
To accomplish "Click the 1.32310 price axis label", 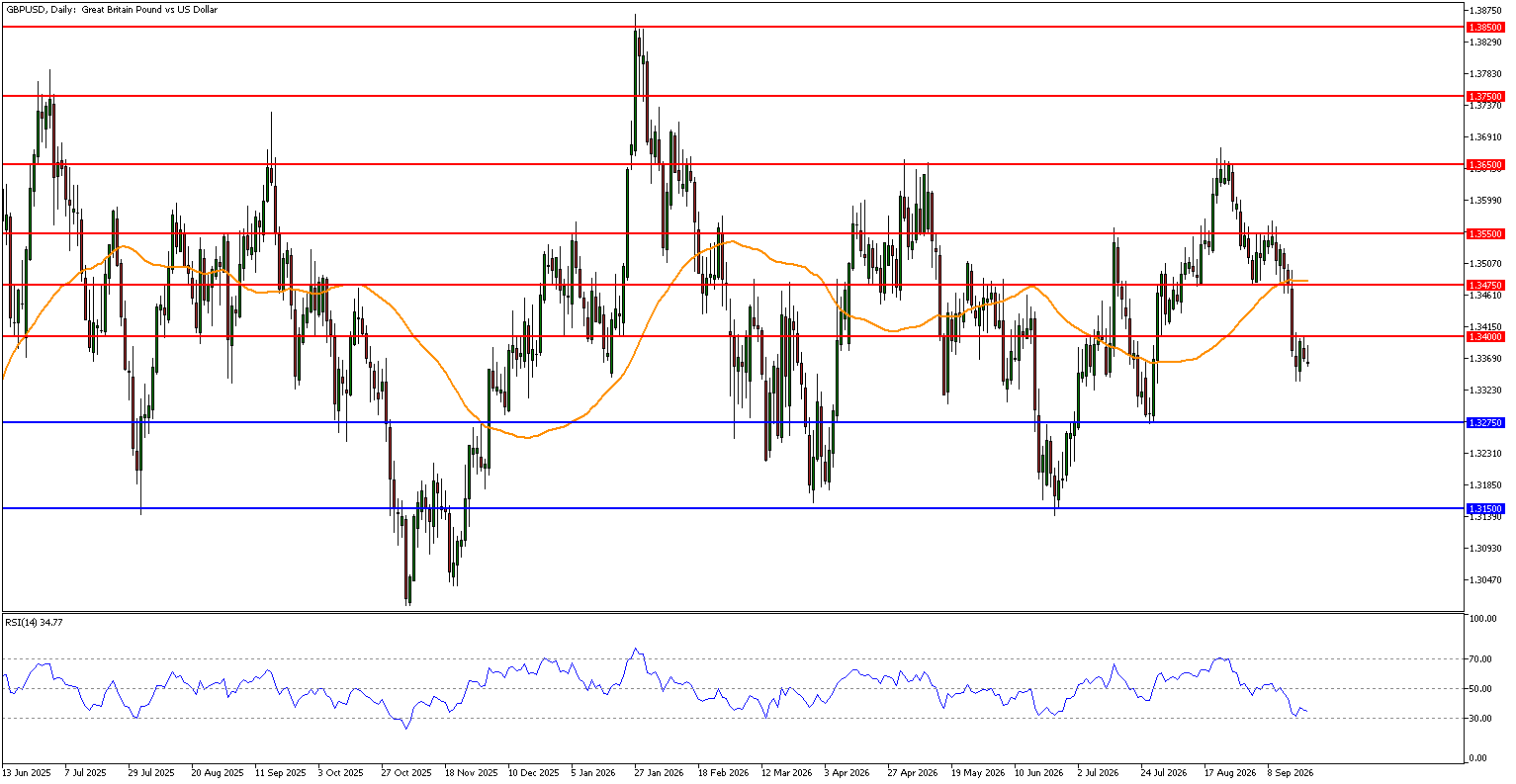I will tap(1485, 453).
